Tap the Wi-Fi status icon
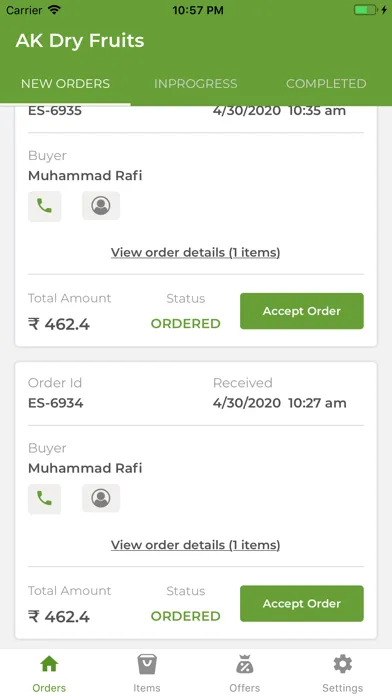The image size is (392, 696). pyautogui.click(x=55, y=10)
